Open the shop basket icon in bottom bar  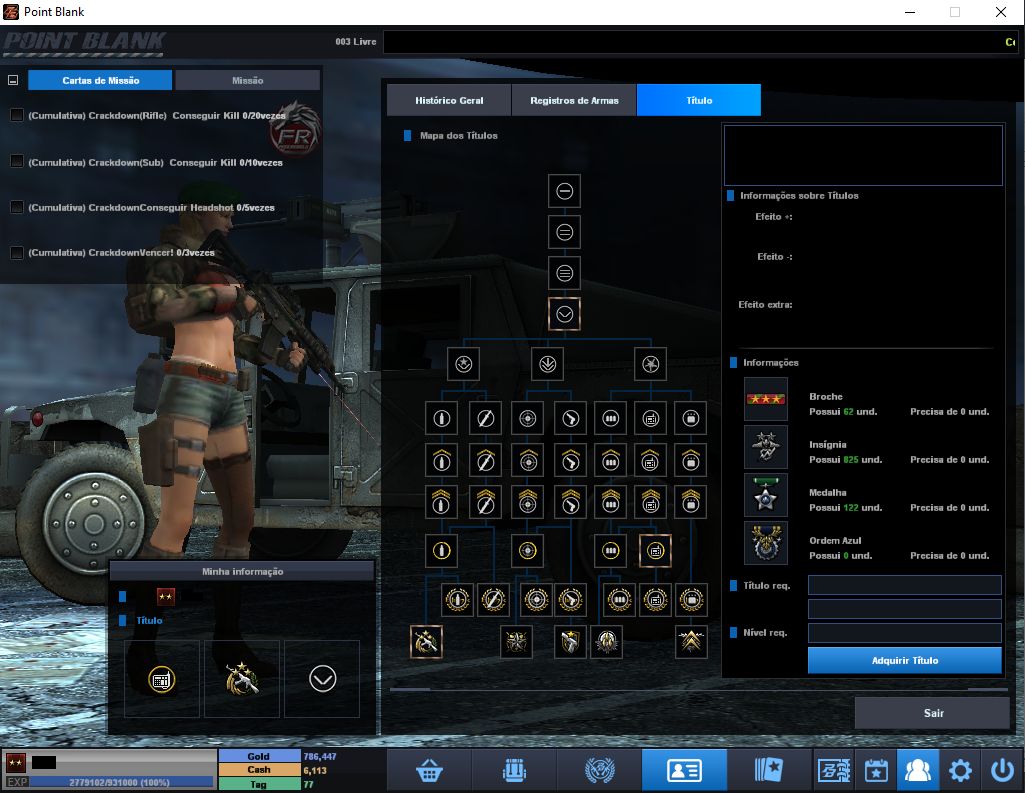[429, 770]
